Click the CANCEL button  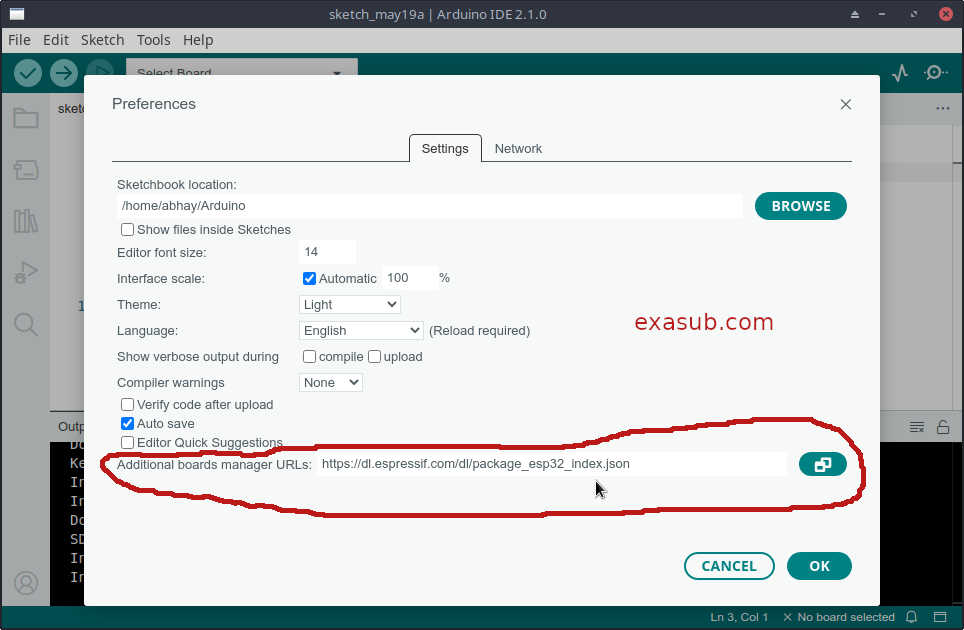click(729, 565)
